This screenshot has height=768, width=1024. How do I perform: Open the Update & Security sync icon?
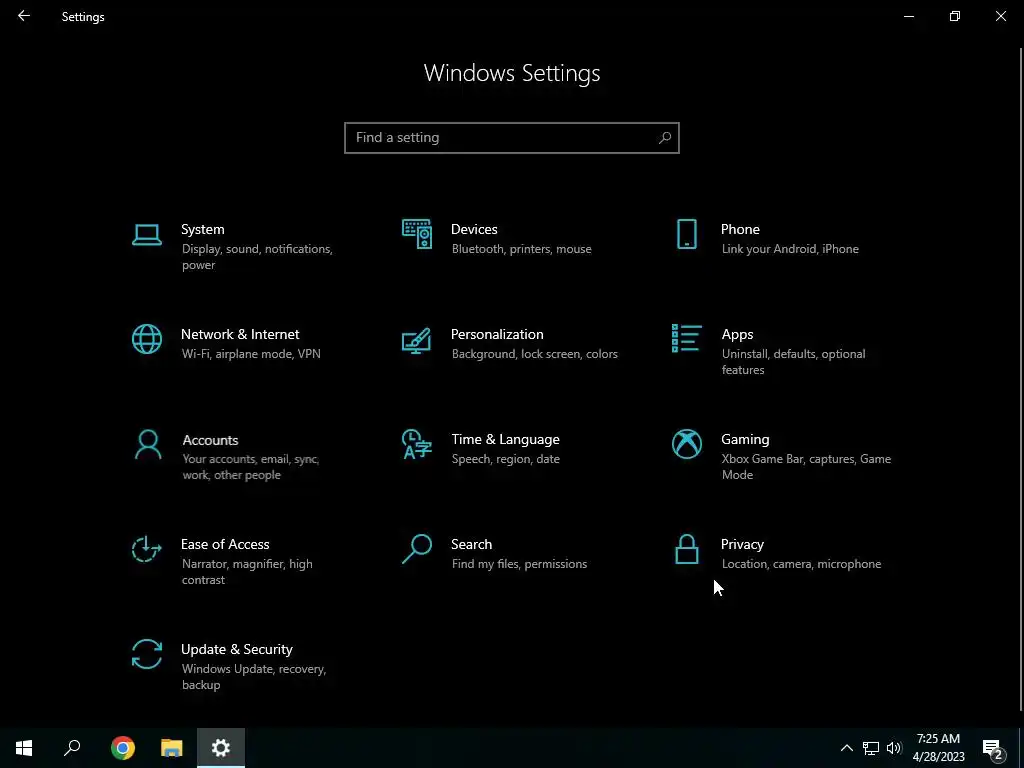[146, 654]
